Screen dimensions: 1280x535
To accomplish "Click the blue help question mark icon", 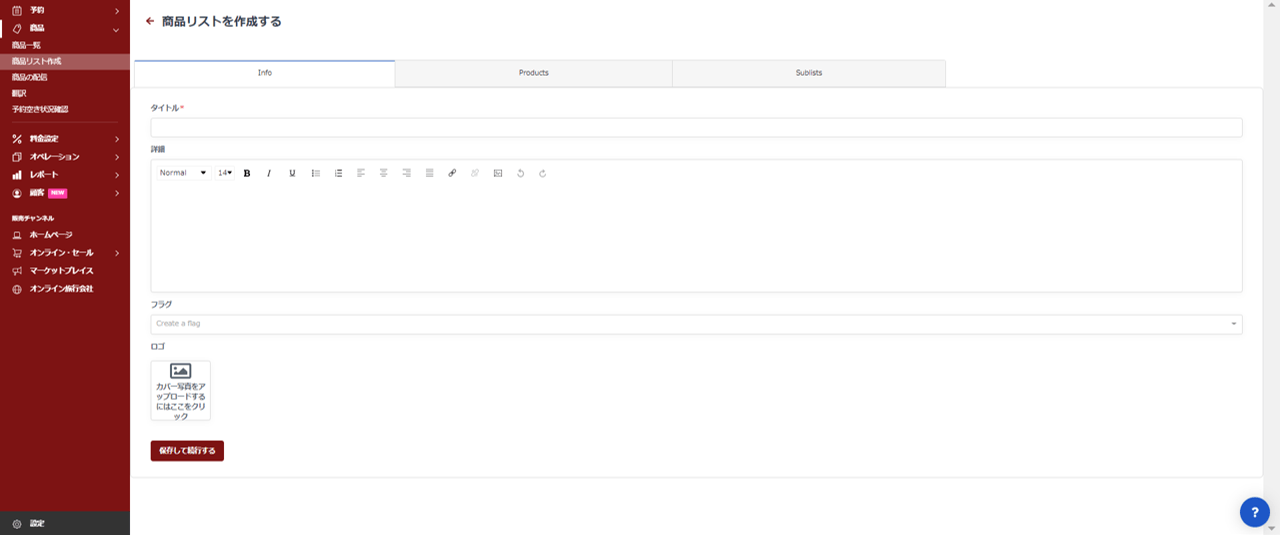I will click(x=1254, y=512).
